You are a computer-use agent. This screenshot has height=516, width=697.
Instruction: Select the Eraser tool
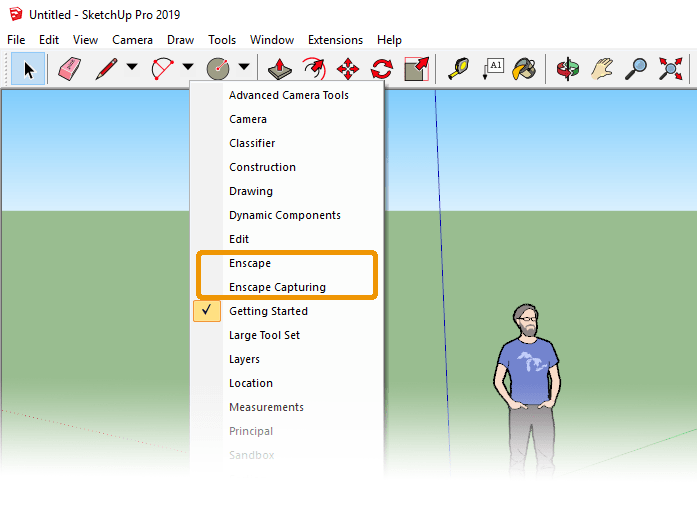click(x=69, y=69)
